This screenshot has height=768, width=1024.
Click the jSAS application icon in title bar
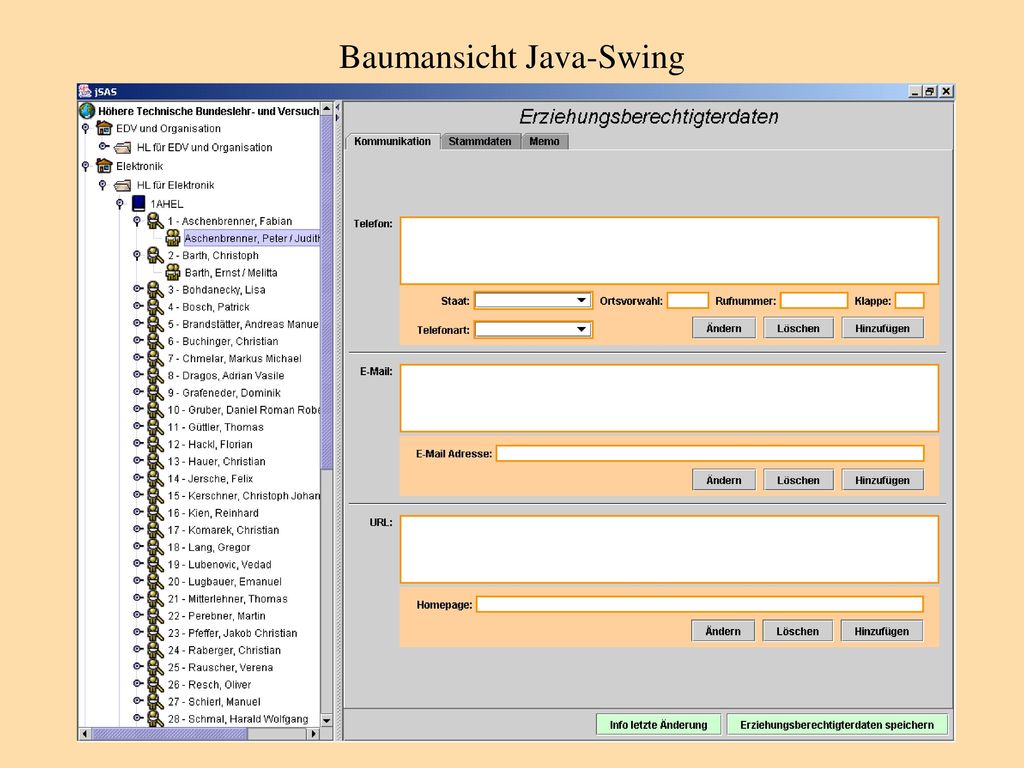[x=85, y=91]
